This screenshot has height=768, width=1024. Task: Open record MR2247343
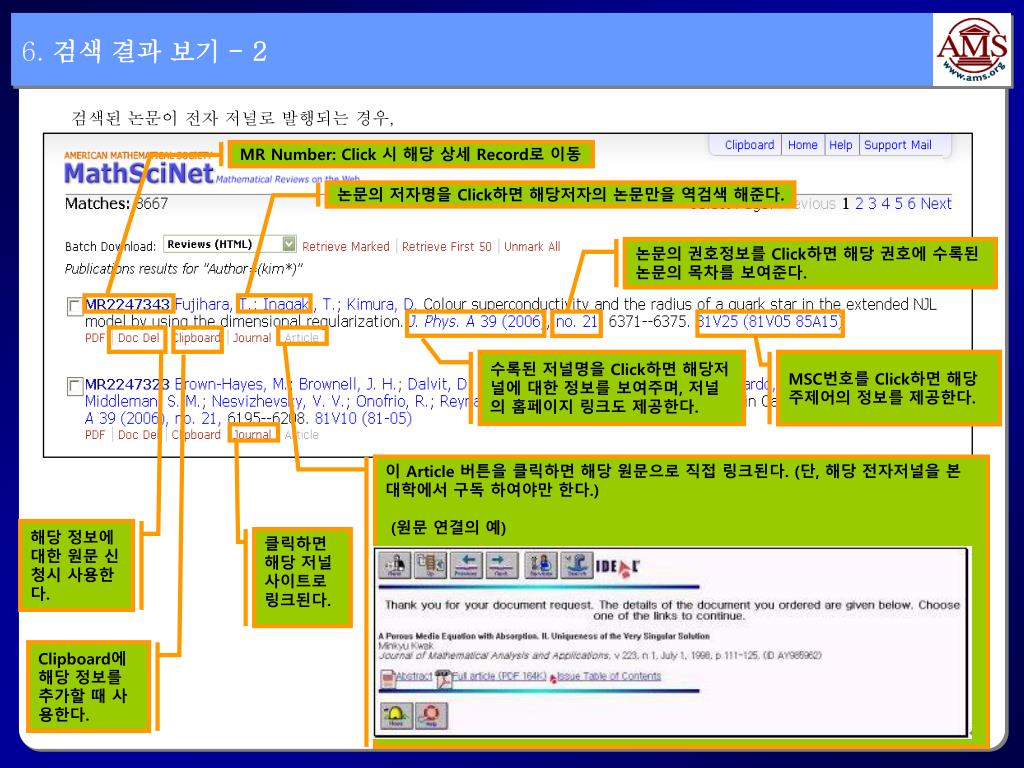[127, 304]
